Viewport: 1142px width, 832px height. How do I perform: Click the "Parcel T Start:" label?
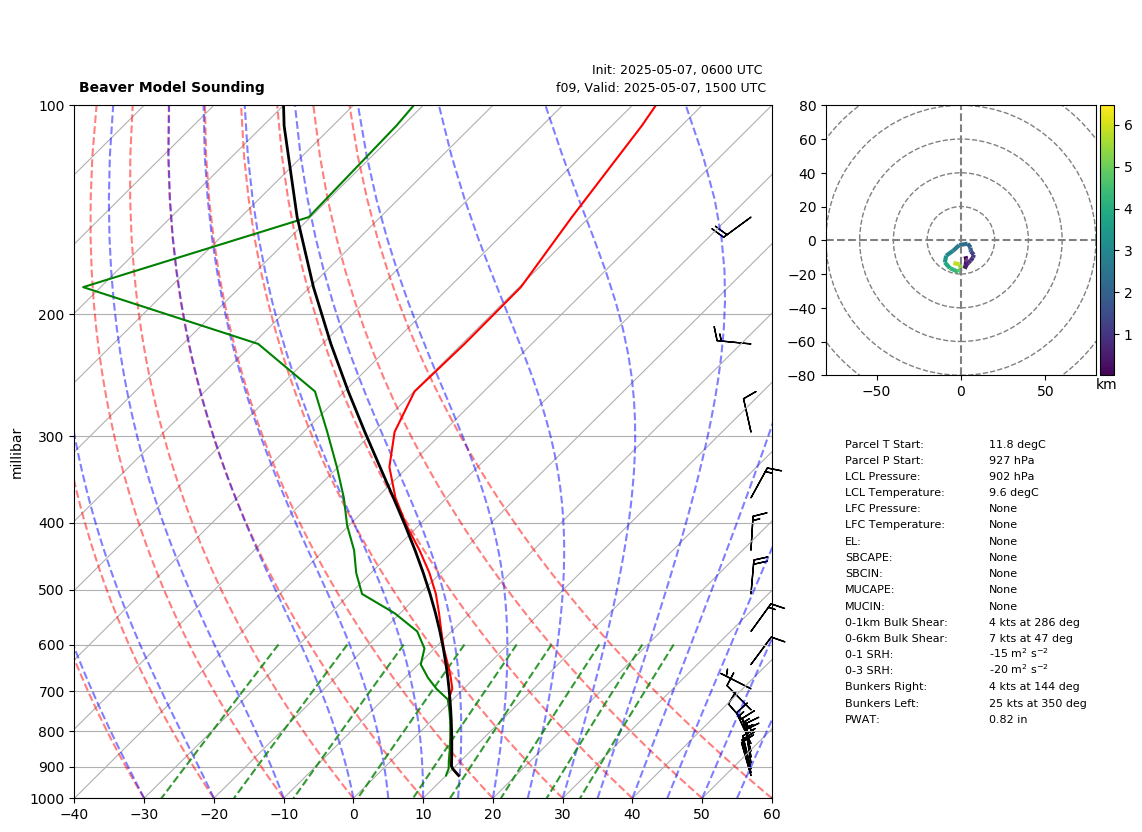[x=884, y=444]
